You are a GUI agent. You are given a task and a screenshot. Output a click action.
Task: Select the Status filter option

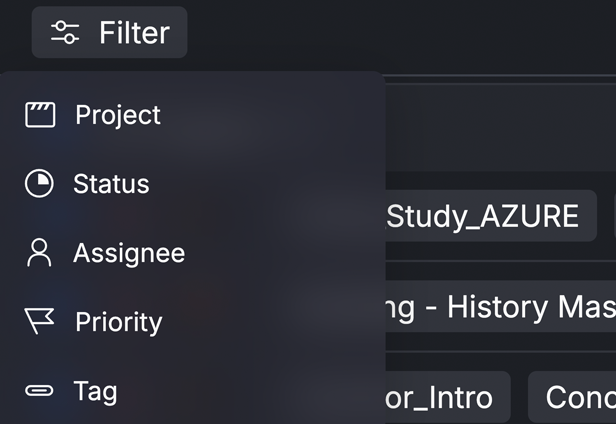pos(111,184)
